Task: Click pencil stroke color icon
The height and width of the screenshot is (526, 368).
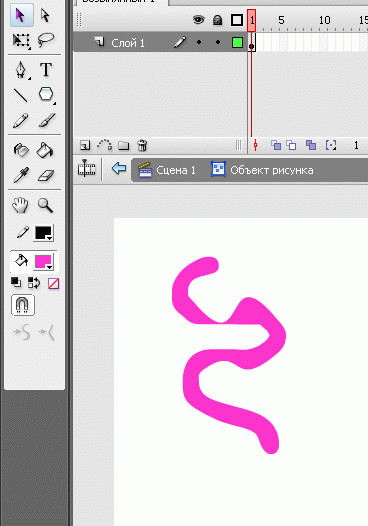Action: tap(23, 232)
